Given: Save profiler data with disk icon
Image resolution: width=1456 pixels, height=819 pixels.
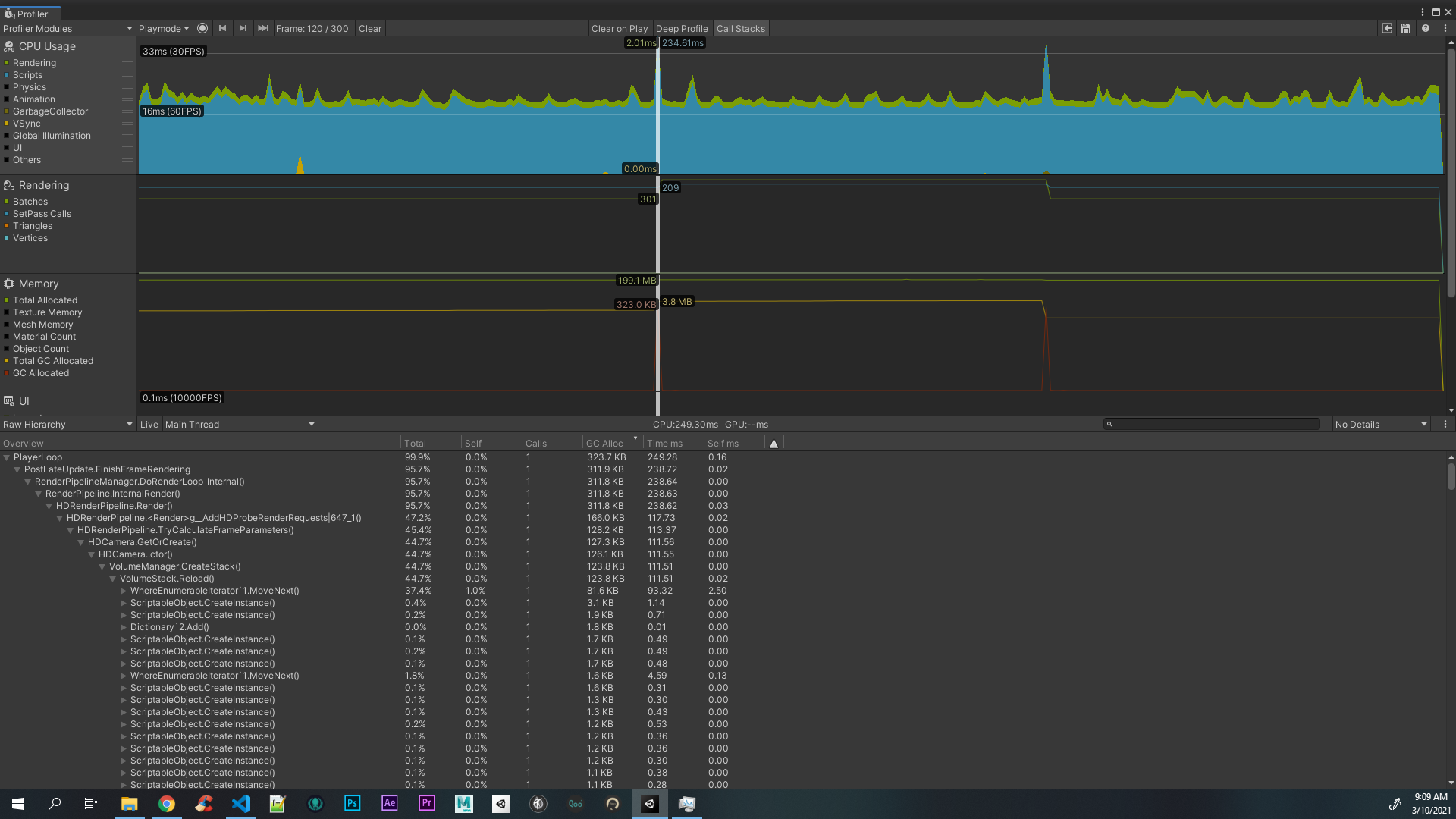Looking at the screenshot, I should click(x=1406, y=28).
